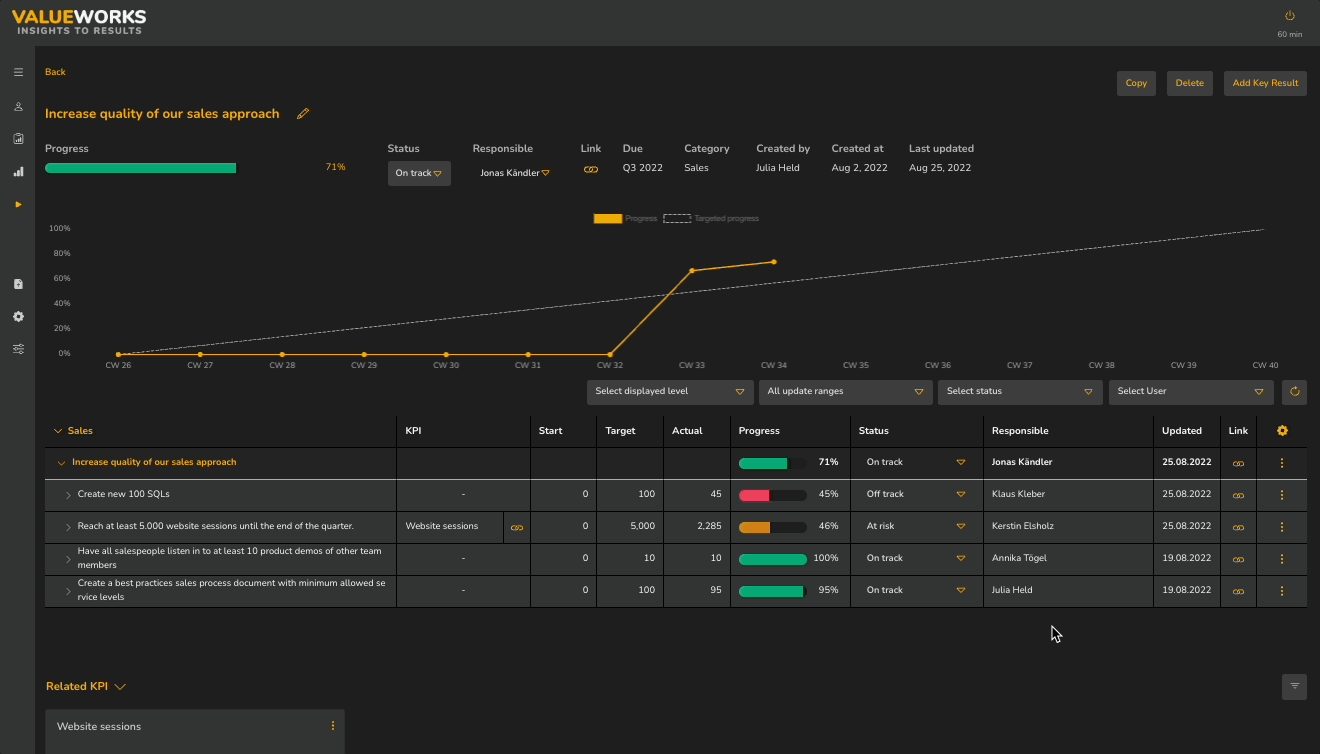
Task: Click the Add Key Result button
Action: coord(1265,83)
